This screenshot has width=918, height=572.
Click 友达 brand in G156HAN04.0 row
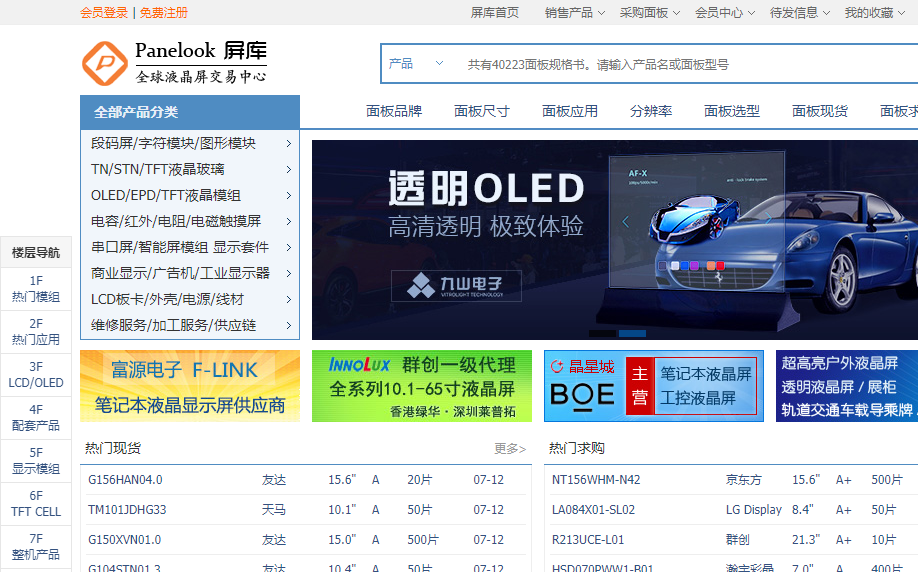(x=274, y=480)
